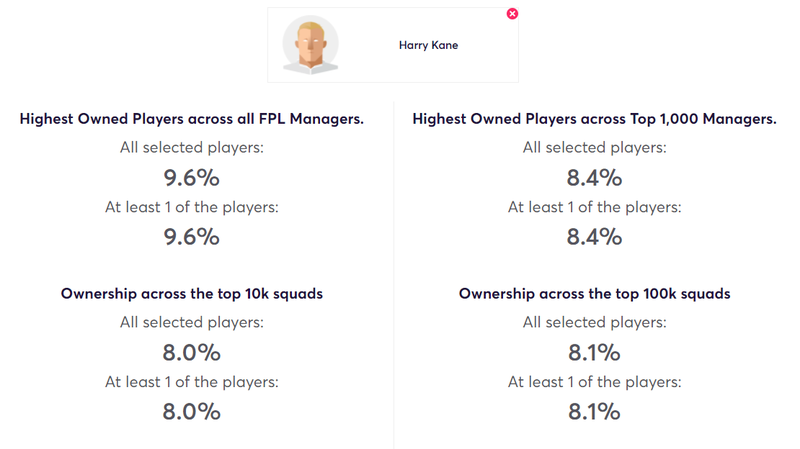This screenshot has width=800, height=449.
Task: Click 'At least 1 of the players' under Top 1,000
Action: (594, 207)
